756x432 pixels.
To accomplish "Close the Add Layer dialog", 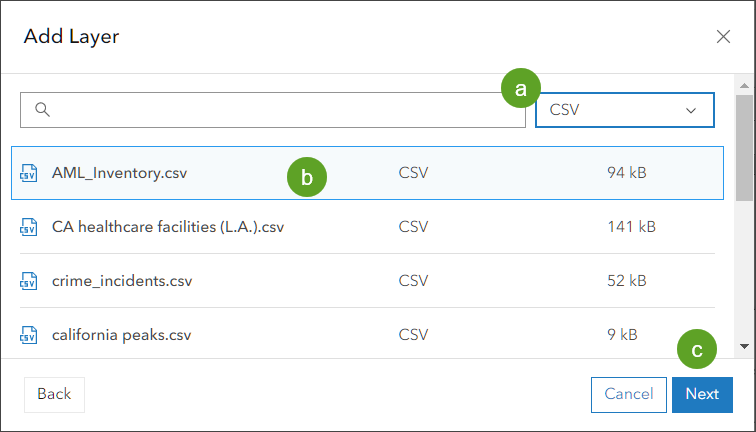I will pos(724,37).
